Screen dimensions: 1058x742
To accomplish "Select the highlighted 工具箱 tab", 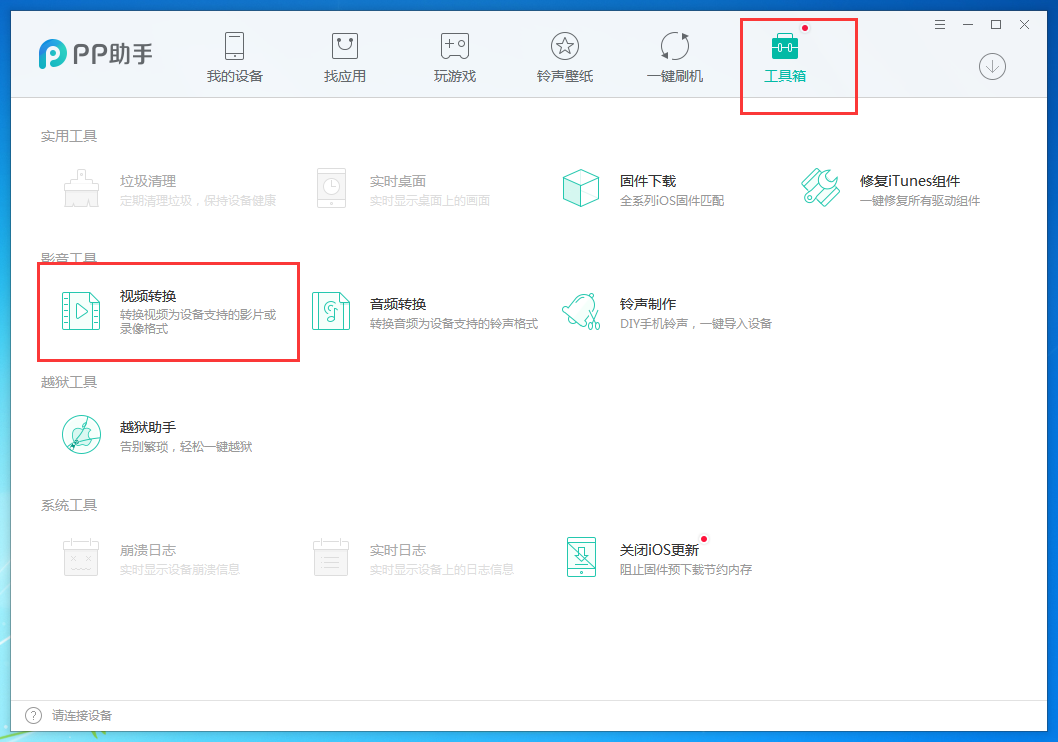I will (x=787, y=55).
